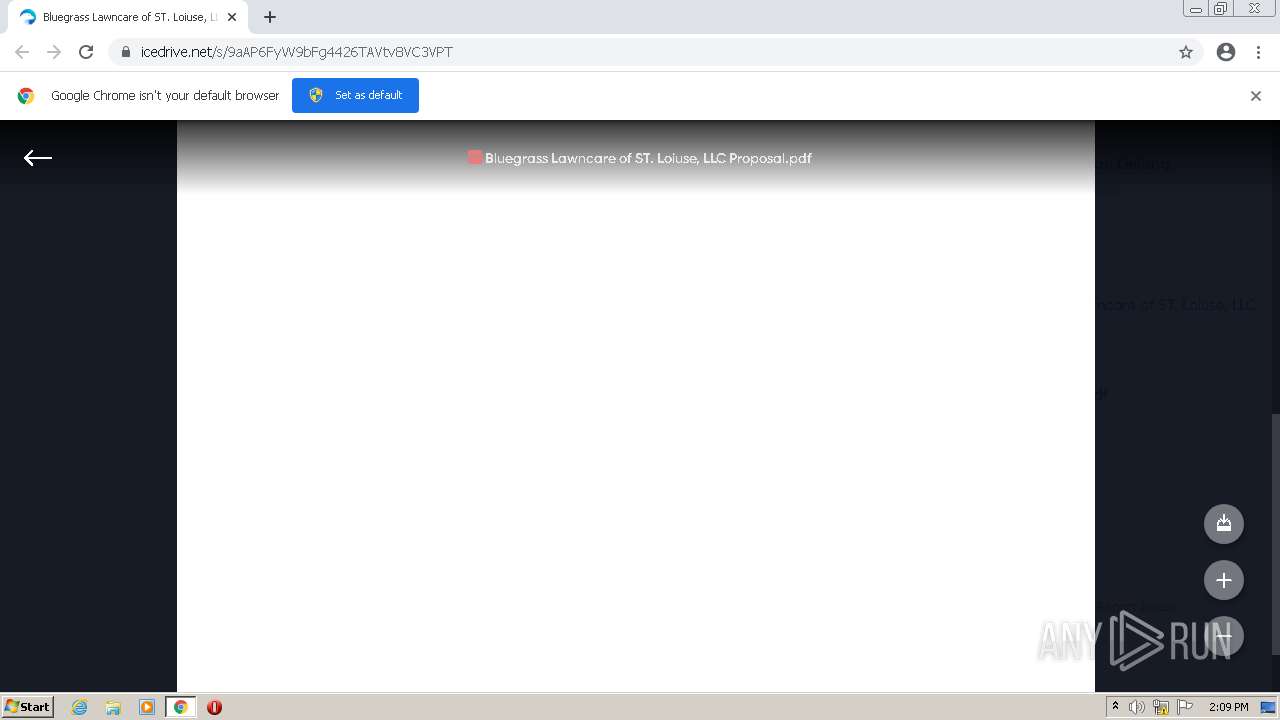The image size is (1280, 720).
Task: Open Windows Explorer folder on taskbar
Action: [x=113, y=707]
